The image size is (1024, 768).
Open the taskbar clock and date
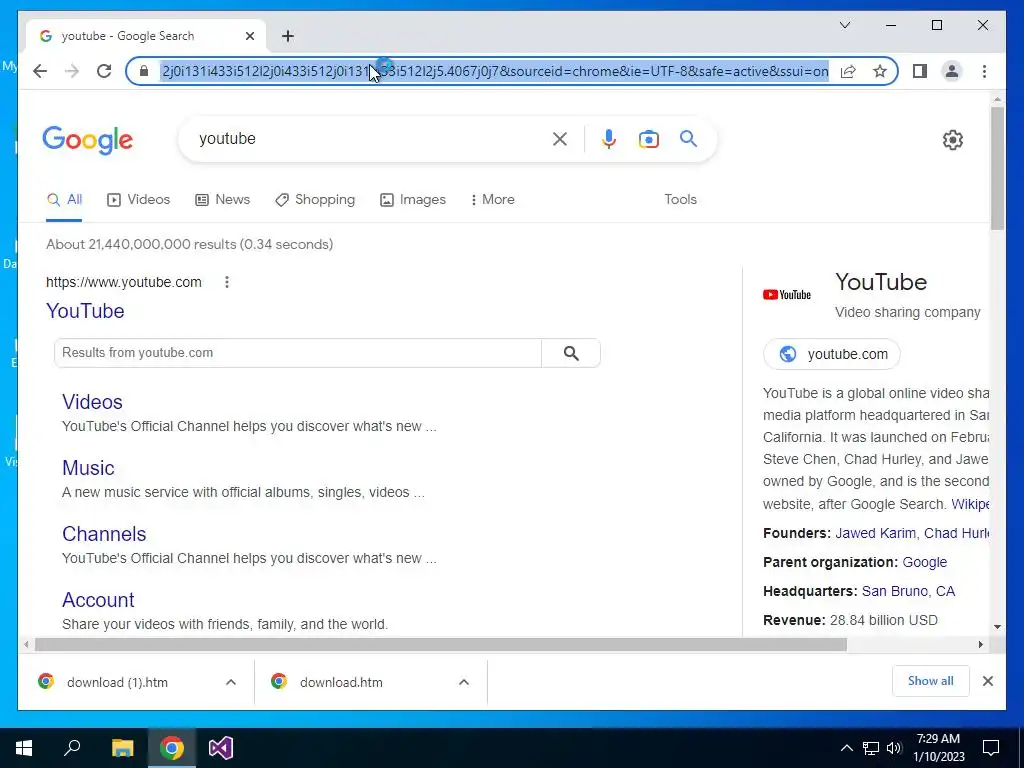pyautogui.click(x=938, y=748)
